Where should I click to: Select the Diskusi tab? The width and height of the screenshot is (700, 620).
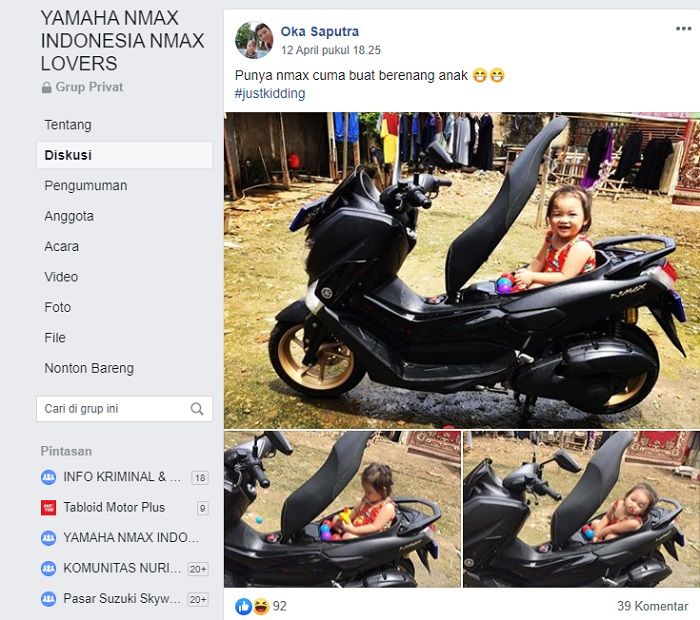(68, 155)
